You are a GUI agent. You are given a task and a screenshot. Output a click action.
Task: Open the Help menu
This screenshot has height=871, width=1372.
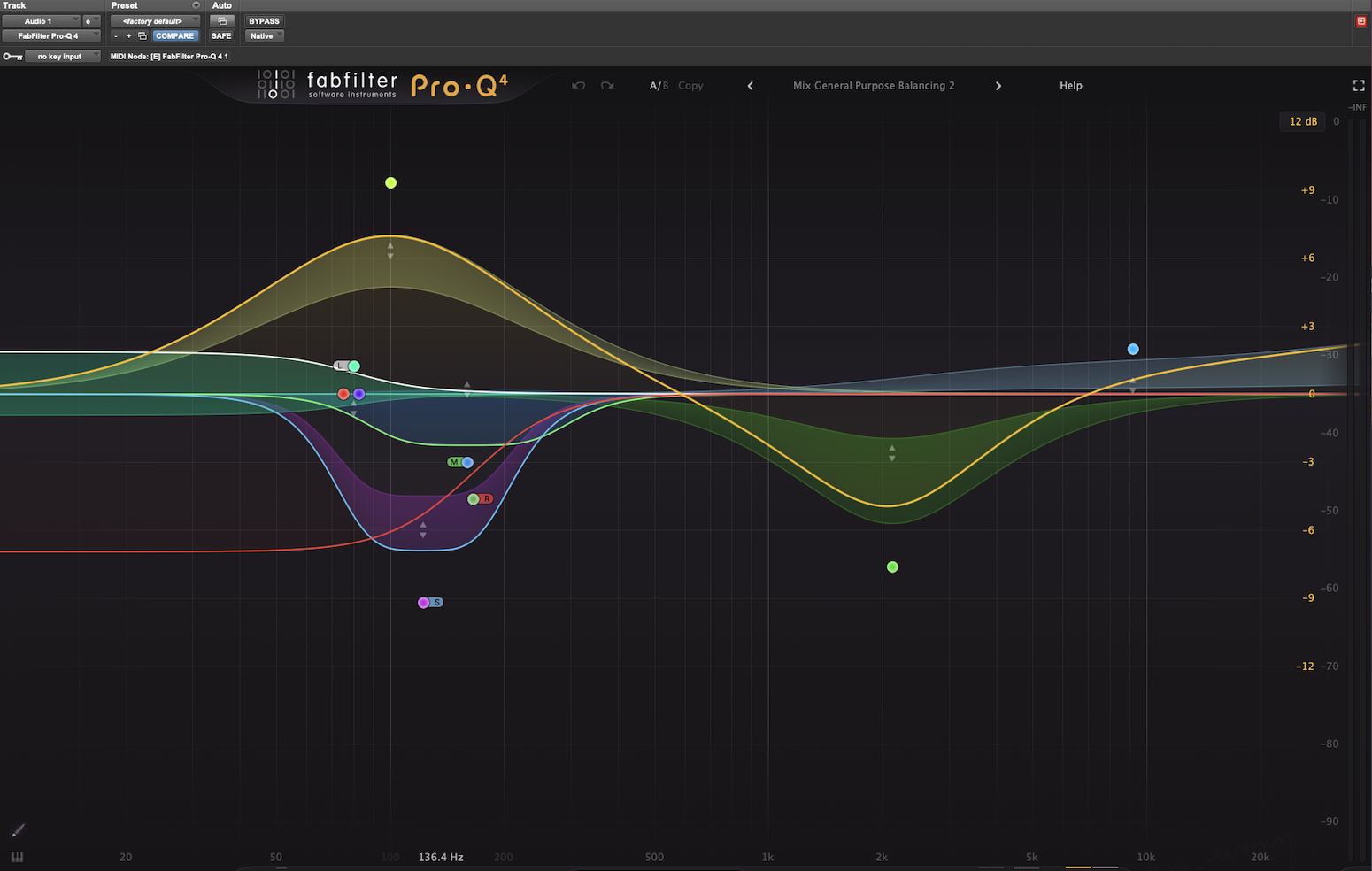click(x=1071, y=86)
